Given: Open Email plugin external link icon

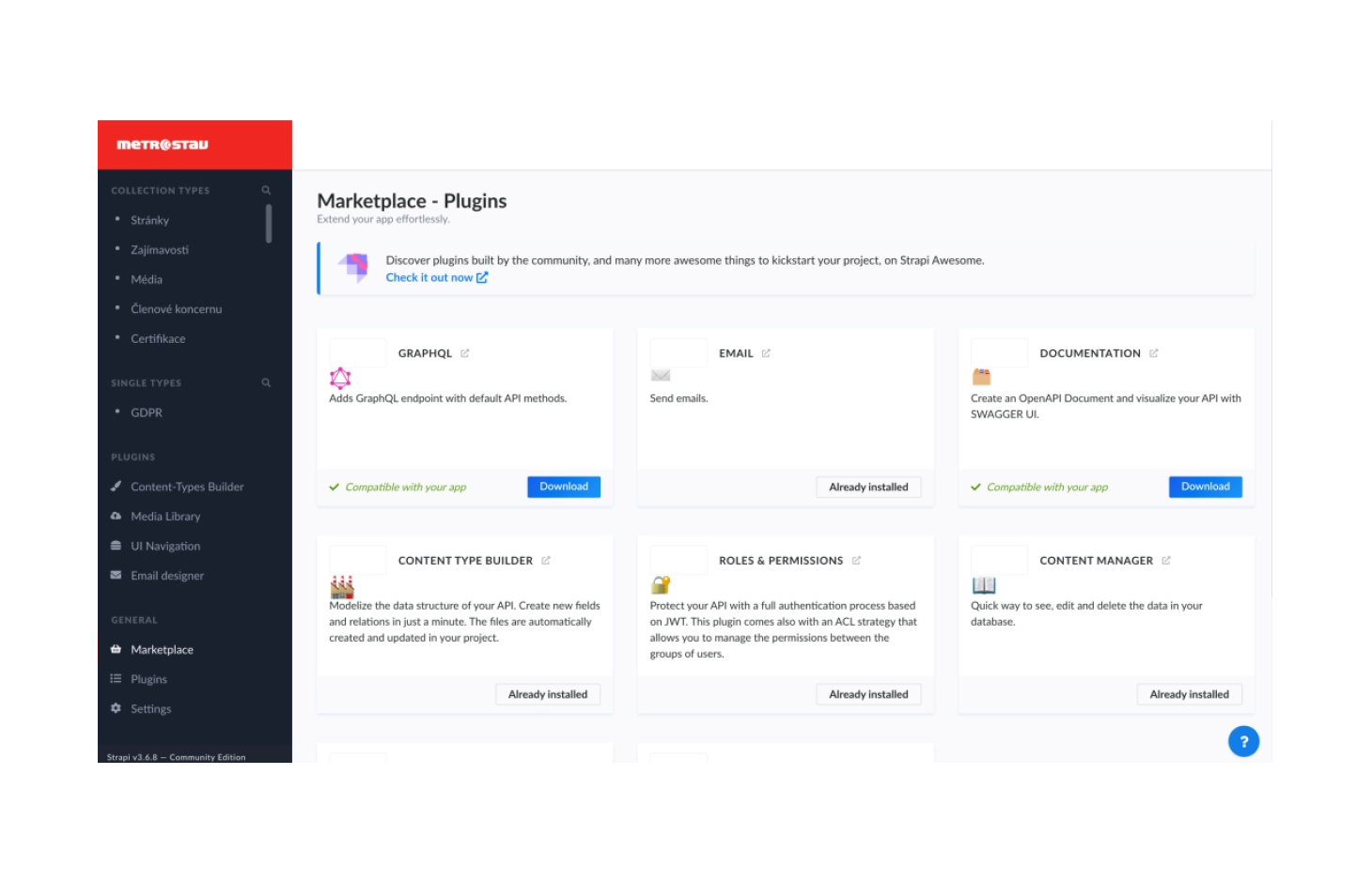Looking at the screenshot, I should [766, 354].
